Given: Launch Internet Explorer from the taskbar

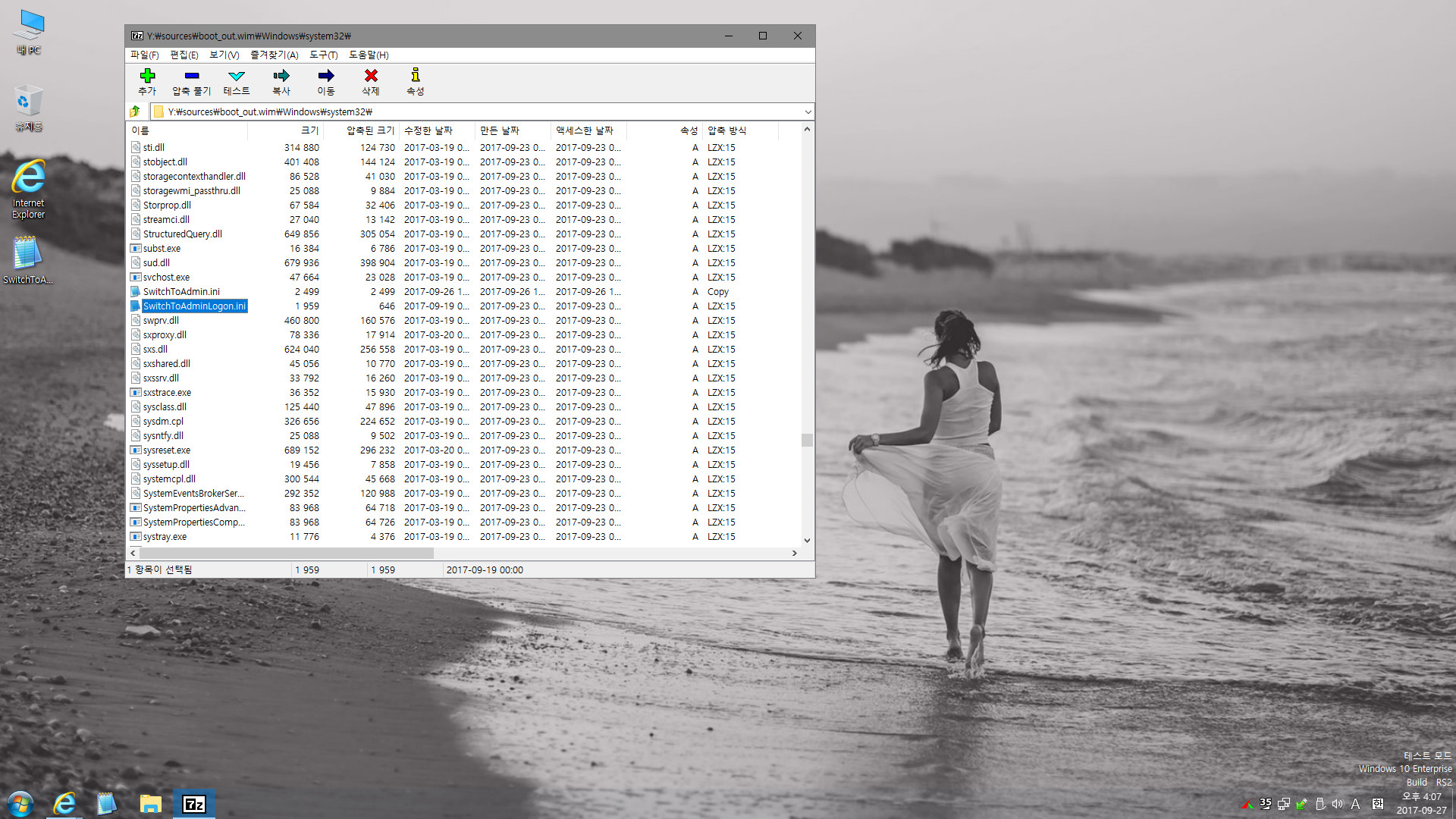Looking at the screenshot, I should (64, 804).
